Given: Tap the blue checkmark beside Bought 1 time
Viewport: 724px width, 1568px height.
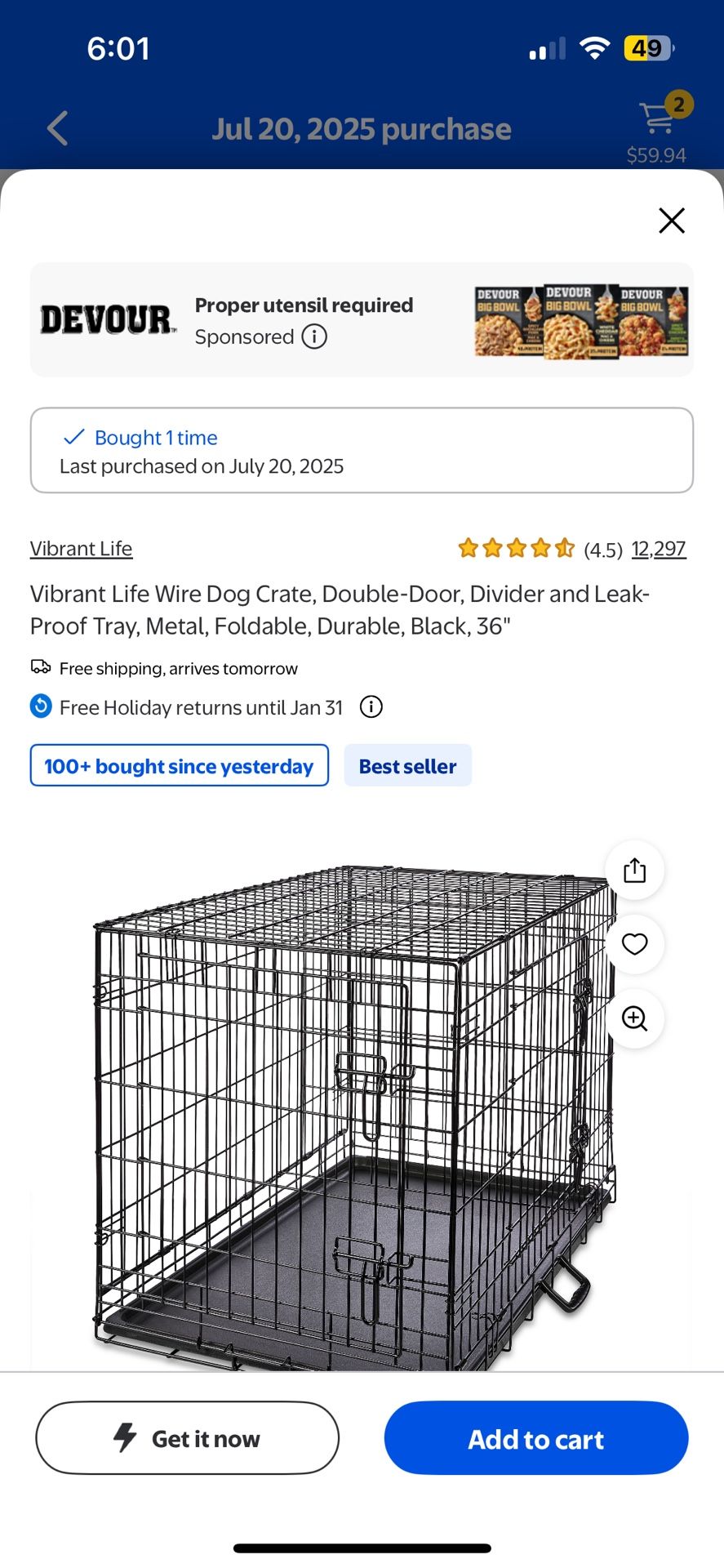Looking at the screenshot, I should point(73,437).
